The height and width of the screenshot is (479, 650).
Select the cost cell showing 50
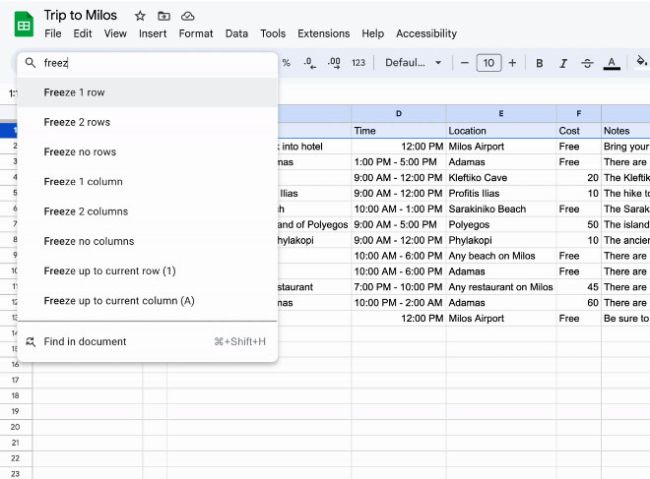579,225
